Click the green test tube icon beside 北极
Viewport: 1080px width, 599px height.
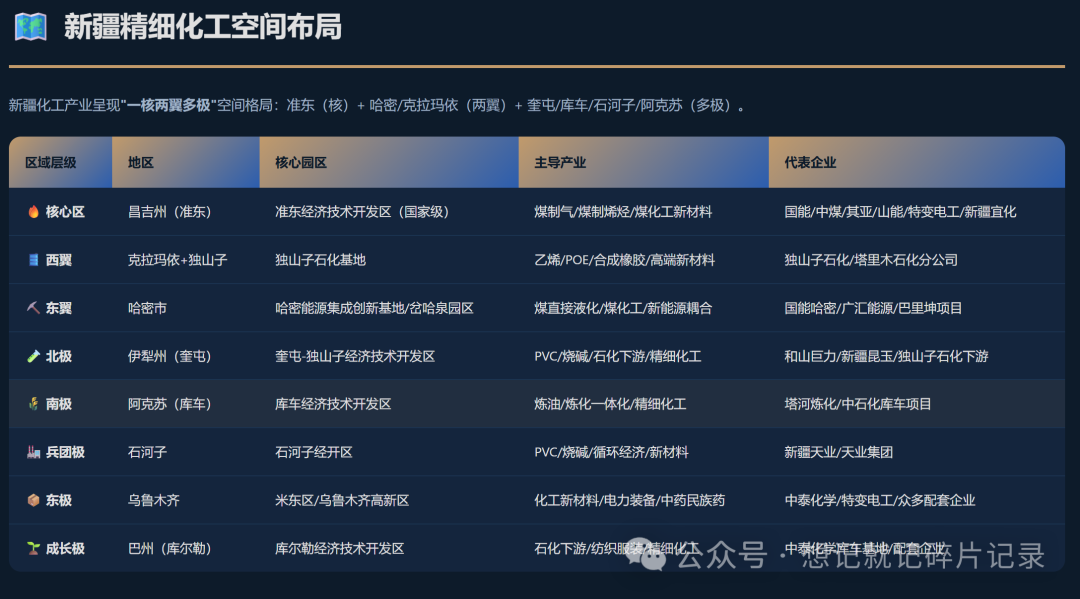coord(33,356)
